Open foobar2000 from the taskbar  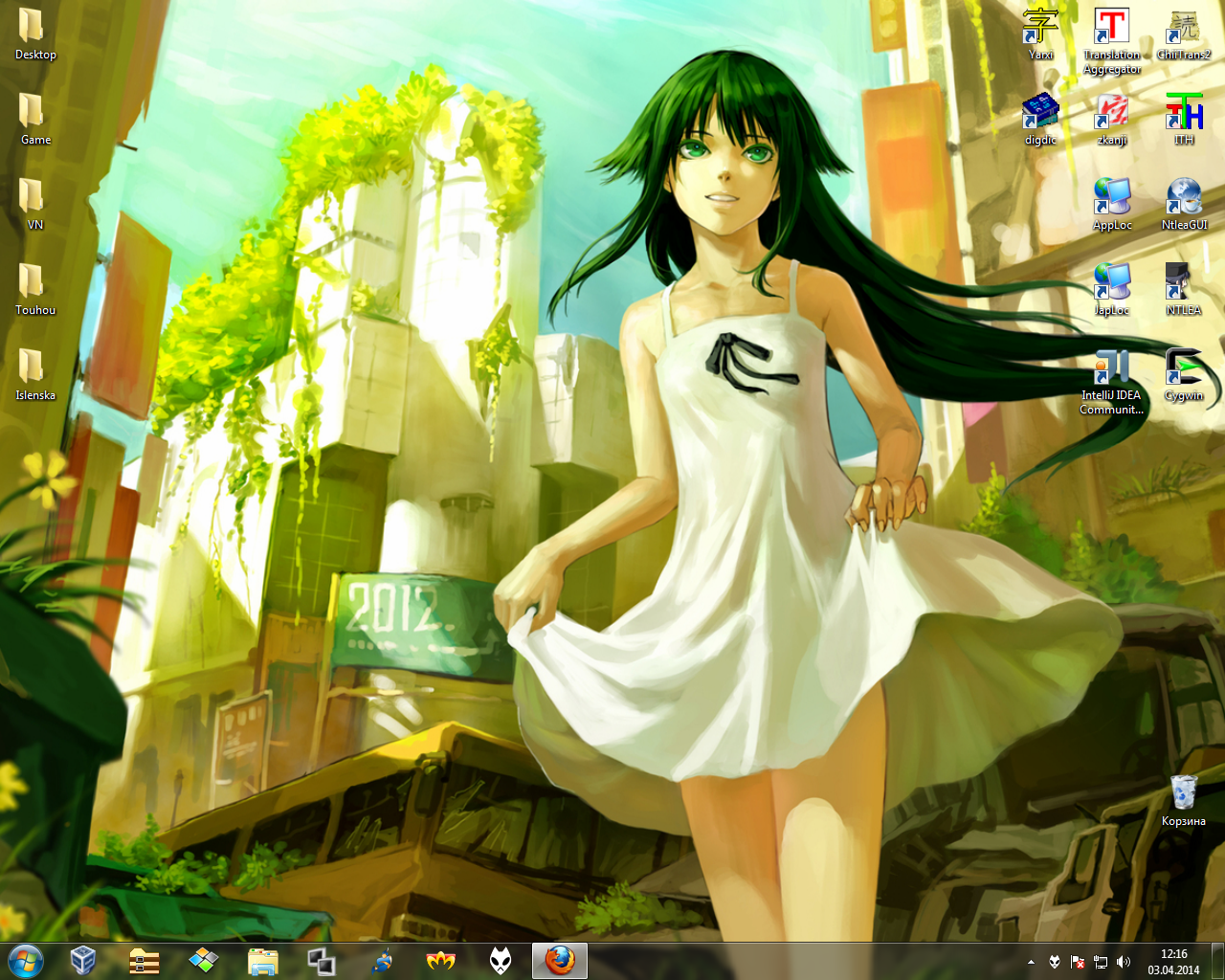[501, 960]
